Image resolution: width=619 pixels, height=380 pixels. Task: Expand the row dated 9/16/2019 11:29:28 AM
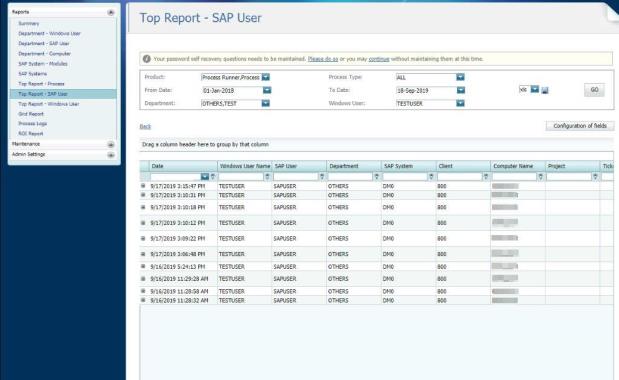click(x=143, y=278)
